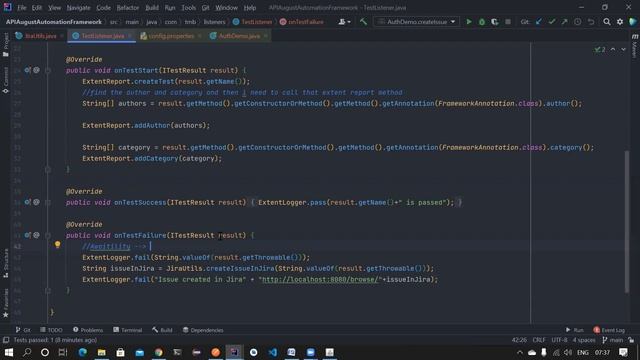Viewport: 640px width, 360px height.
Task: Open File Explorer from taskbar
Action: (x=102, y=352)
